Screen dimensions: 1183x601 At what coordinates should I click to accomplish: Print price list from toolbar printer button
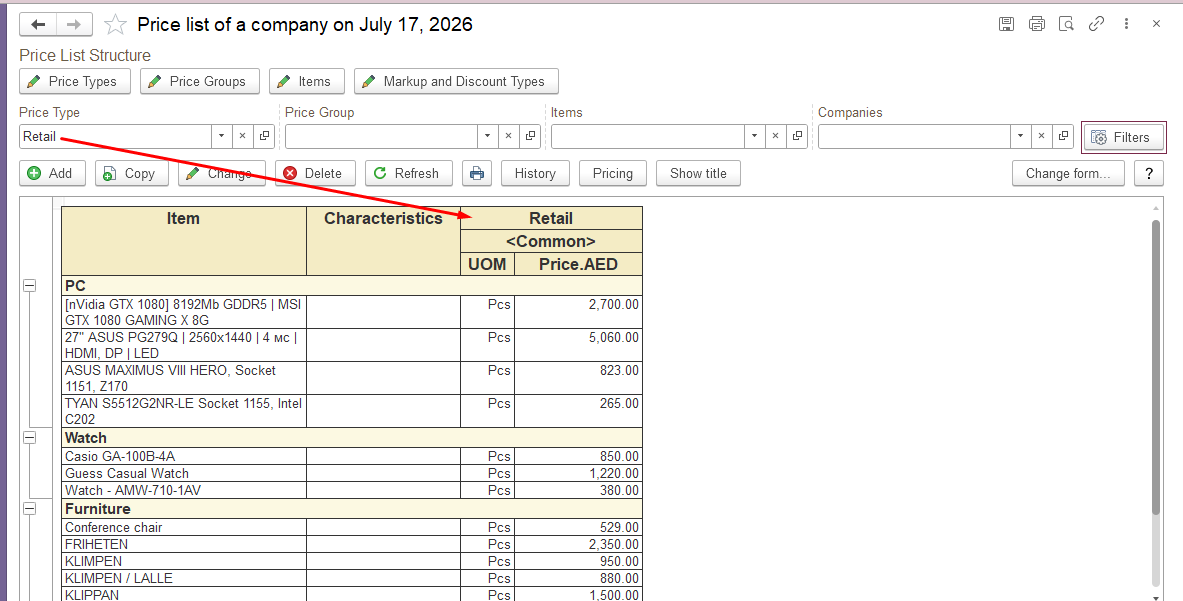476,173
